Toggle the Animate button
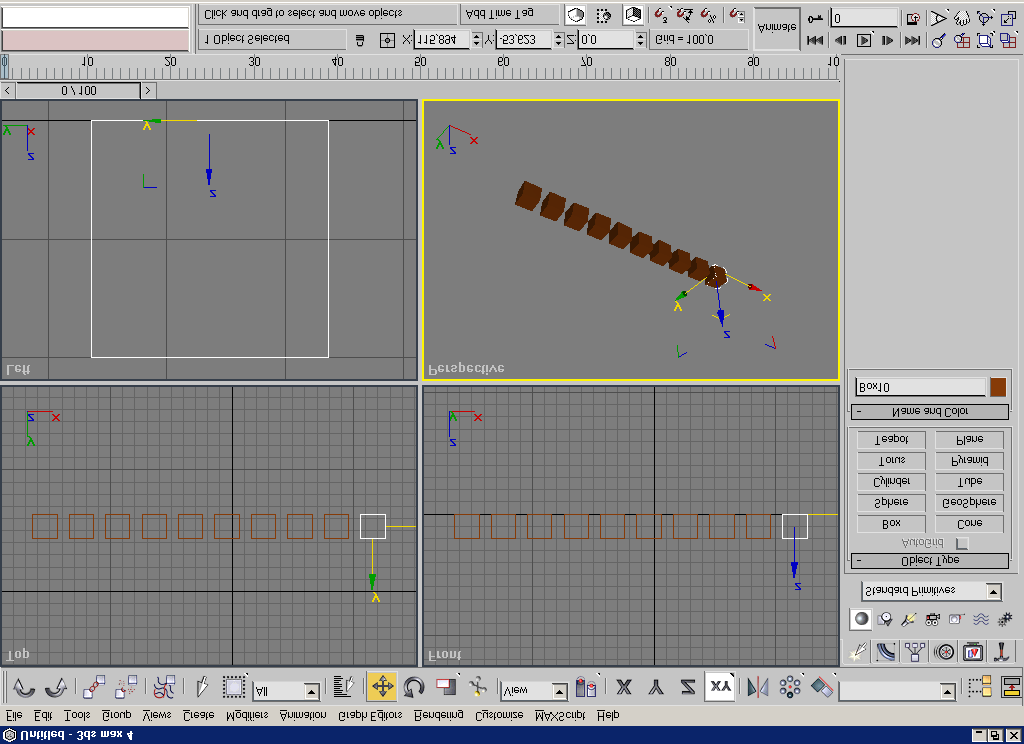 [777, 28]
